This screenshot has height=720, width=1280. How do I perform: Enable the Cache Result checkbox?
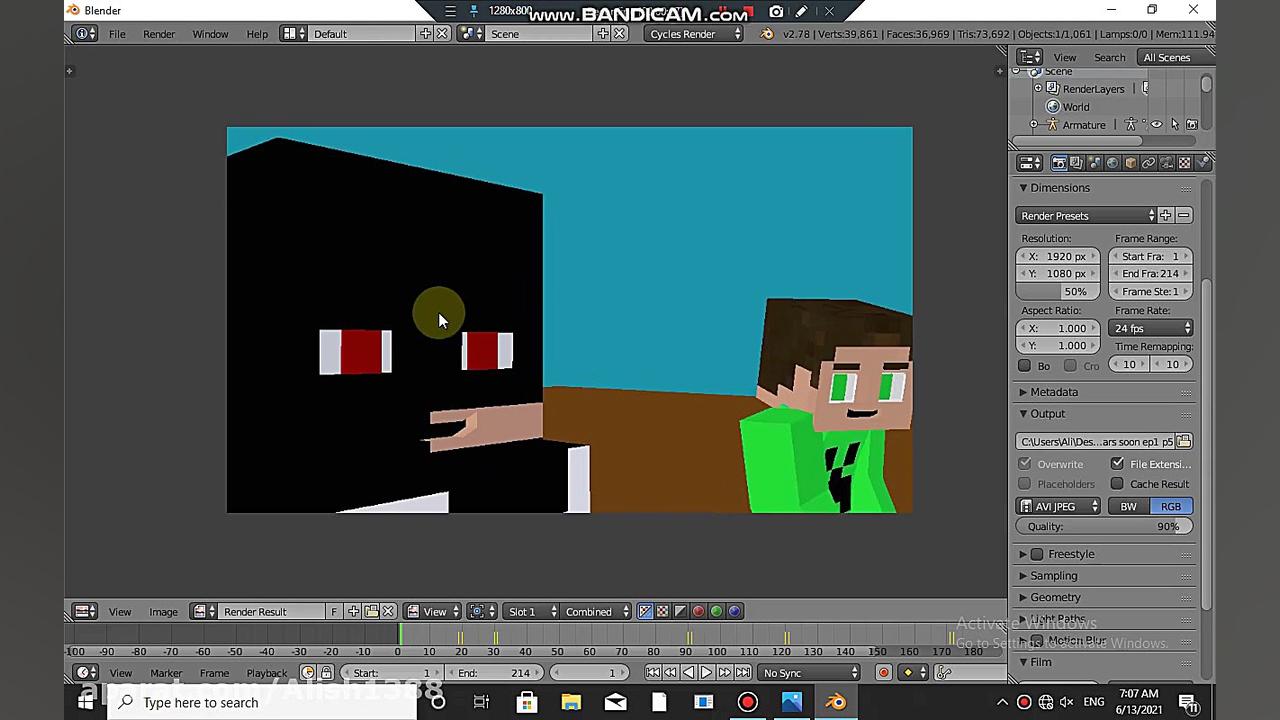1117,484
